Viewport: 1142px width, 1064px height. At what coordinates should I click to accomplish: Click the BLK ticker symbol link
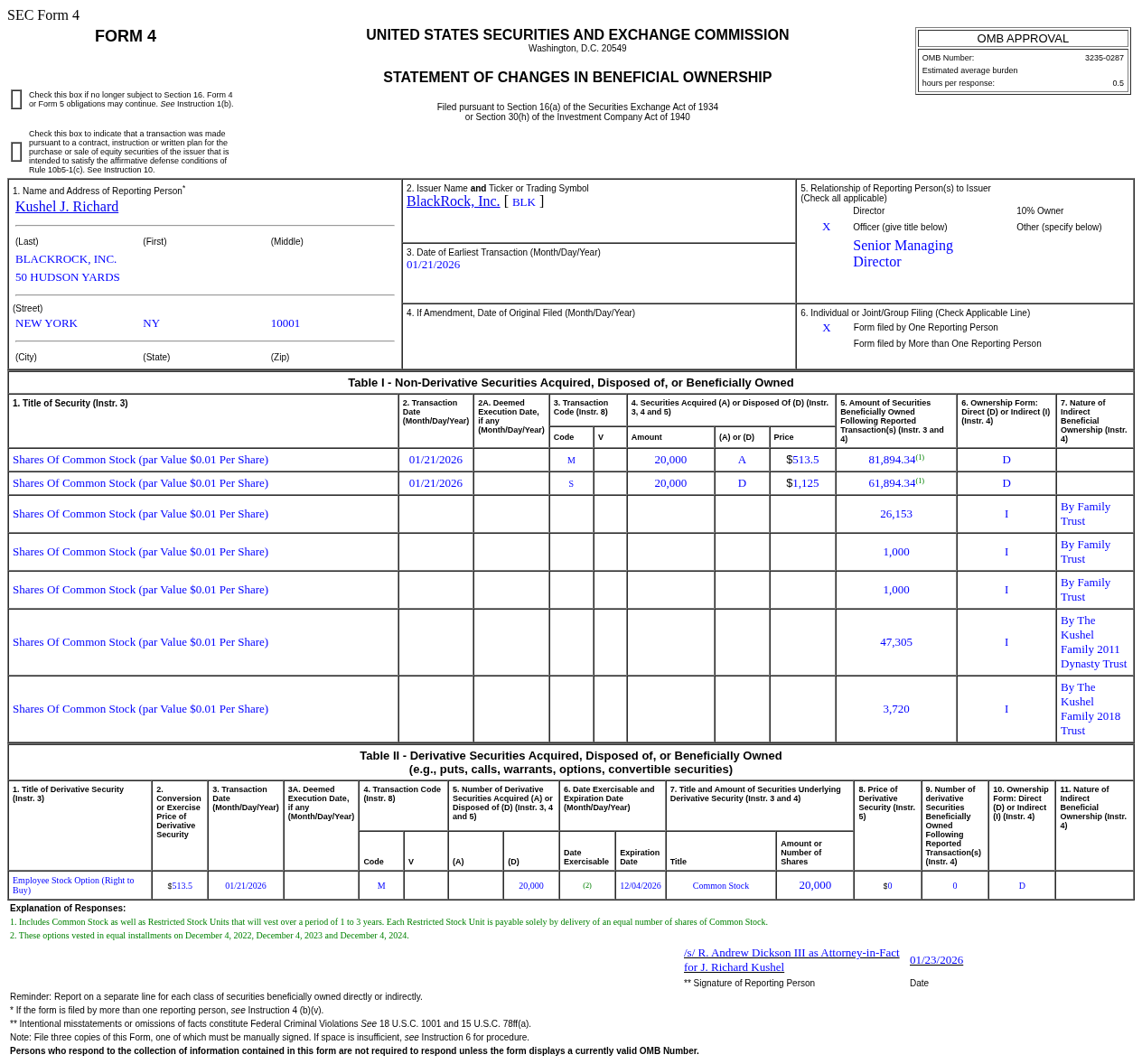click(524, 202)
